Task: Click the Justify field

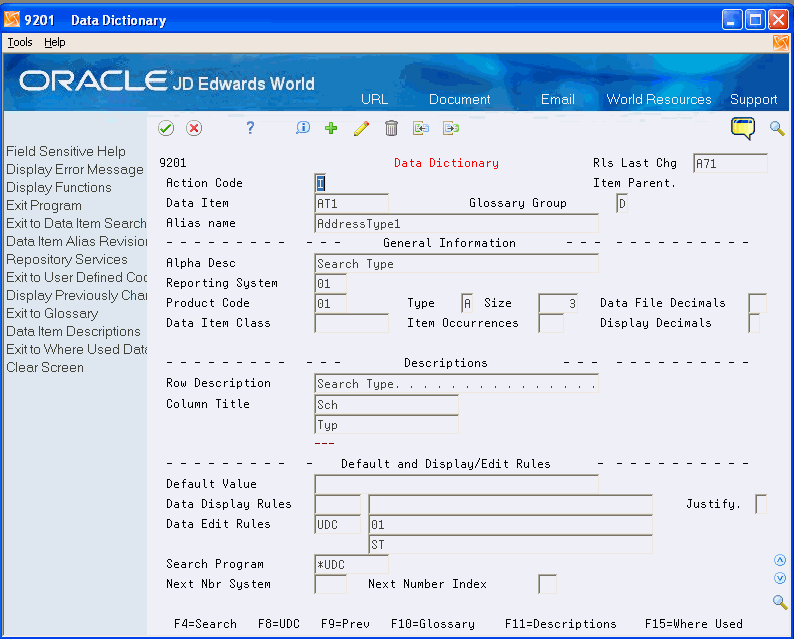Action: click(x=761, y=504)
